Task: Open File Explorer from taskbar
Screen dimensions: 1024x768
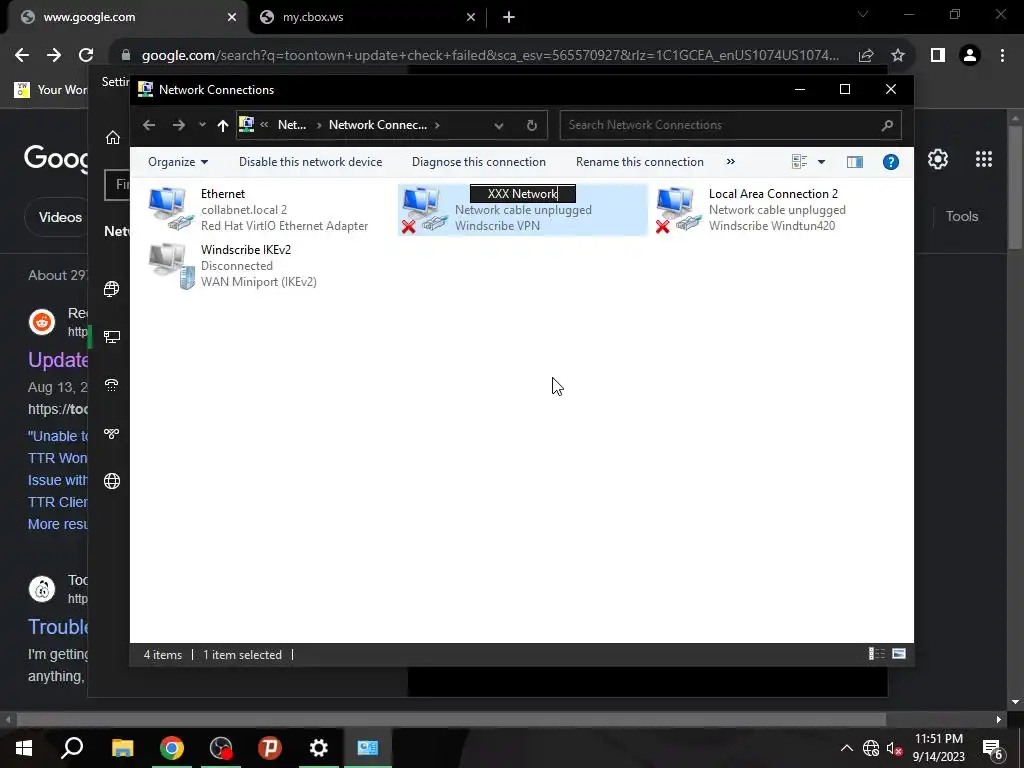Action: coord(122,748)
